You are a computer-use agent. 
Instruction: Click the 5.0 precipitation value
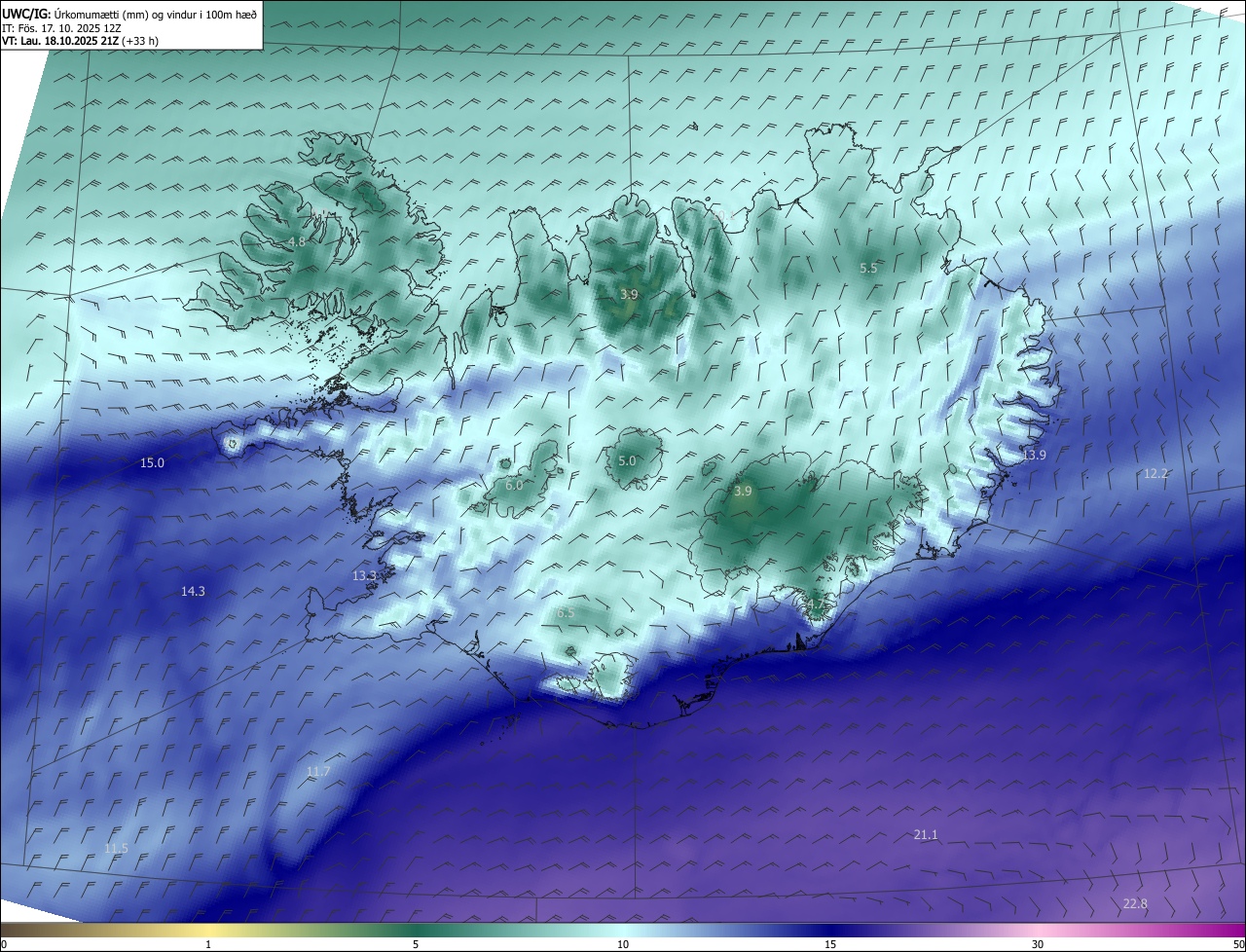[627, 461]
